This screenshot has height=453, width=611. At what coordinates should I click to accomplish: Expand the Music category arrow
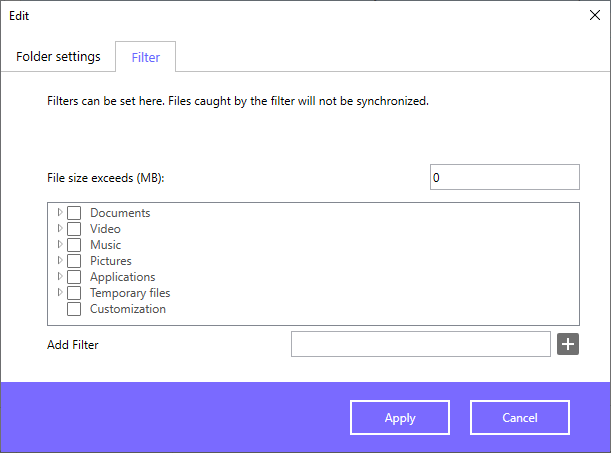pos(60,244)
